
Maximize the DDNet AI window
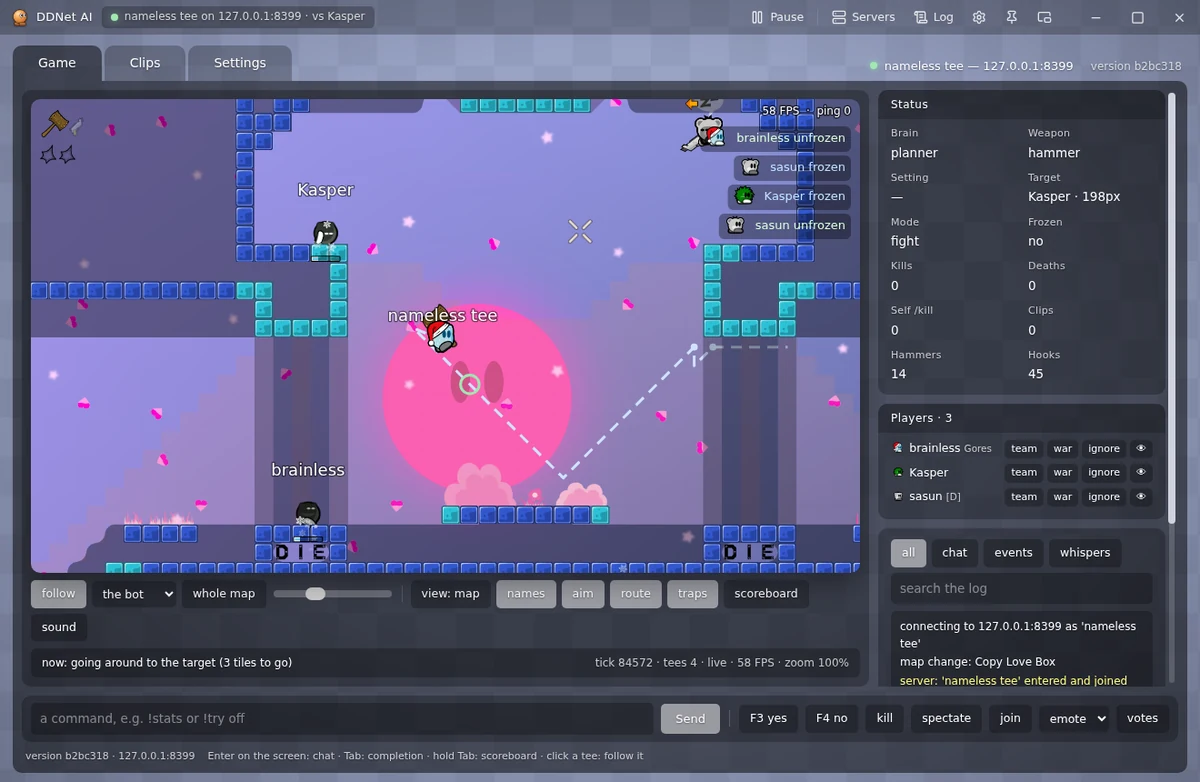point(1137,17)
